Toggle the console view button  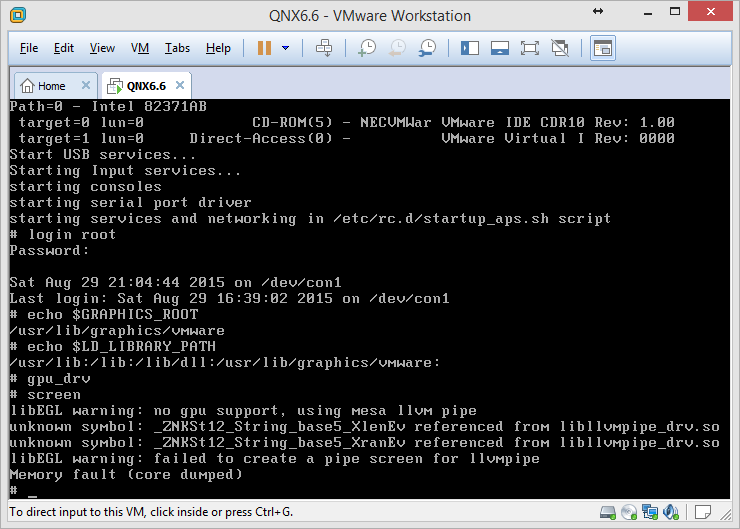[x=602, y=47]
